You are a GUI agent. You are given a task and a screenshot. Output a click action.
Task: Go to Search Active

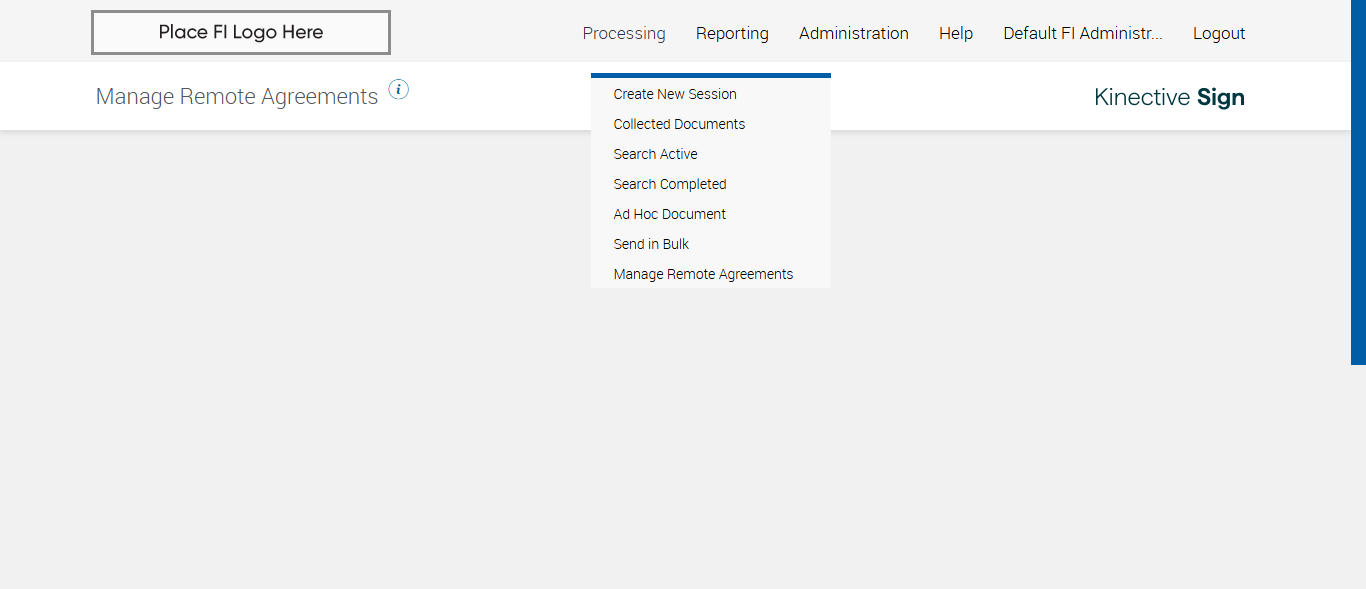(x=656, y=154)
